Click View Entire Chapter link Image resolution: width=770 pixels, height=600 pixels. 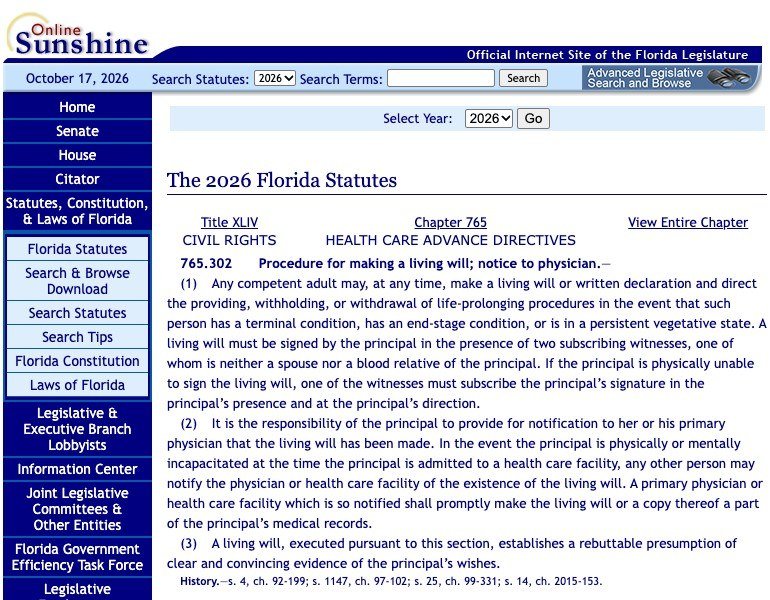[x=688, y=222]
